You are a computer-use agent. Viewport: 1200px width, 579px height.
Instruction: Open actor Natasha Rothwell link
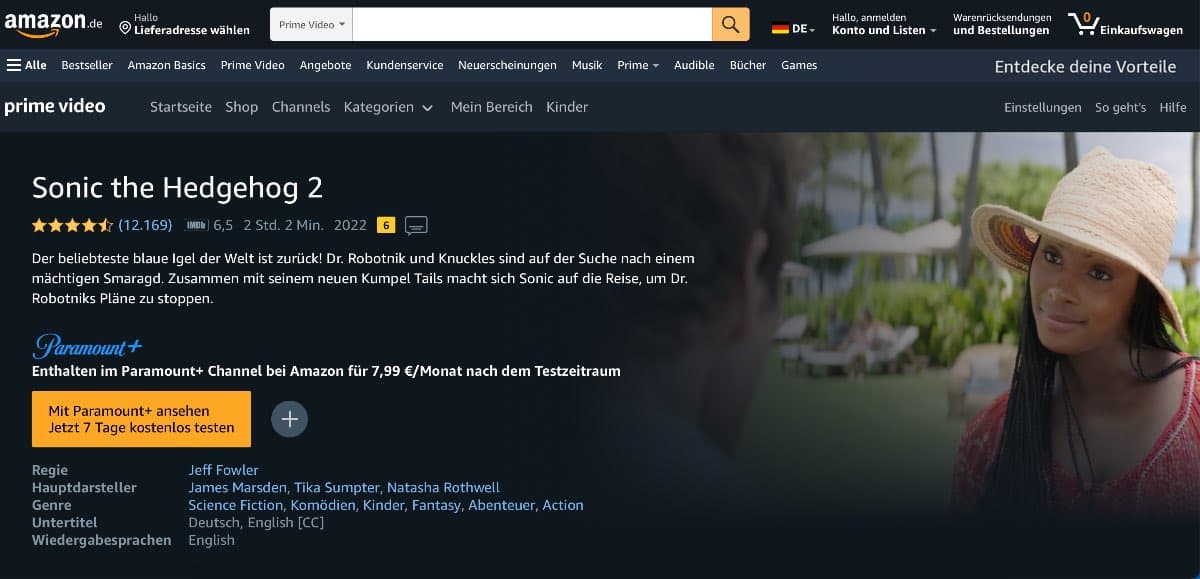[443, 488]
